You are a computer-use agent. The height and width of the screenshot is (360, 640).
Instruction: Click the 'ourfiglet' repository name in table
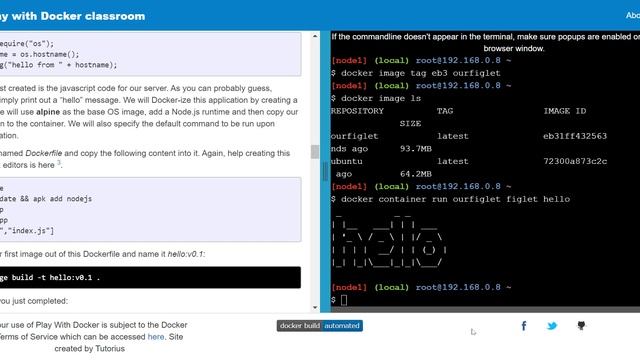tap(355, 136)
